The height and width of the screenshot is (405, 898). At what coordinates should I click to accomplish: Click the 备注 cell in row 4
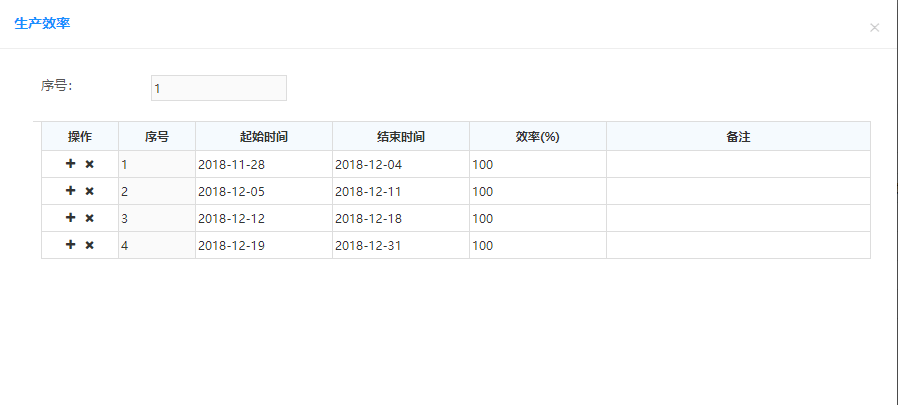tap(738, 245)
